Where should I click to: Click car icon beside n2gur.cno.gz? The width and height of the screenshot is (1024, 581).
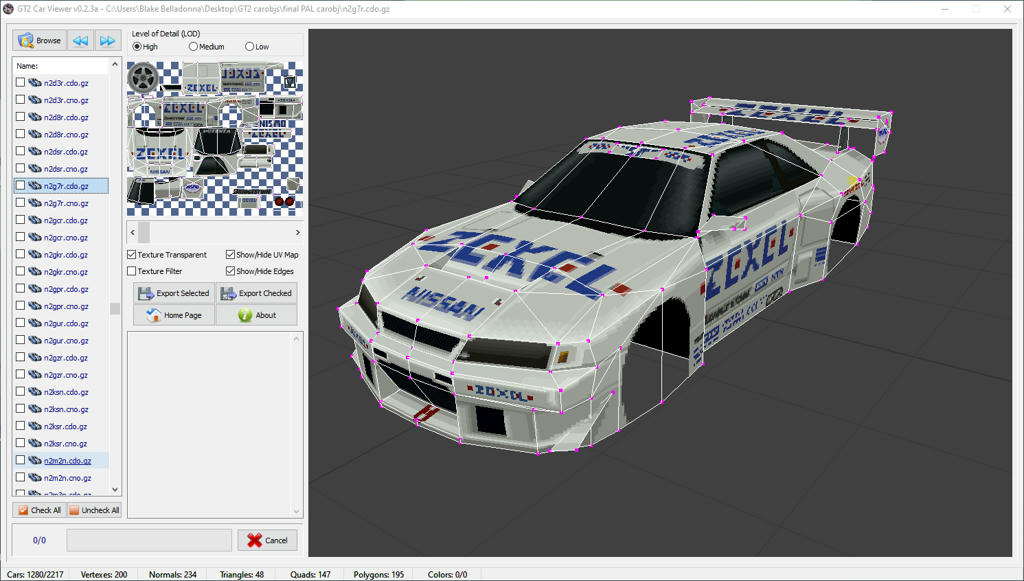tap(35, 340)
